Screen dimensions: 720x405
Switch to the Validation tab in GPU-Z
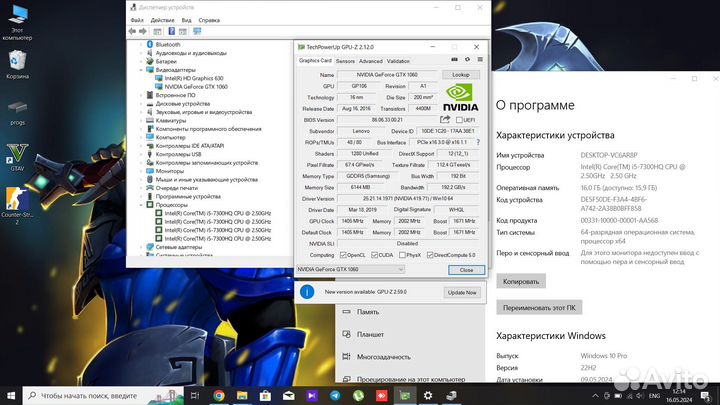(398, 61)
